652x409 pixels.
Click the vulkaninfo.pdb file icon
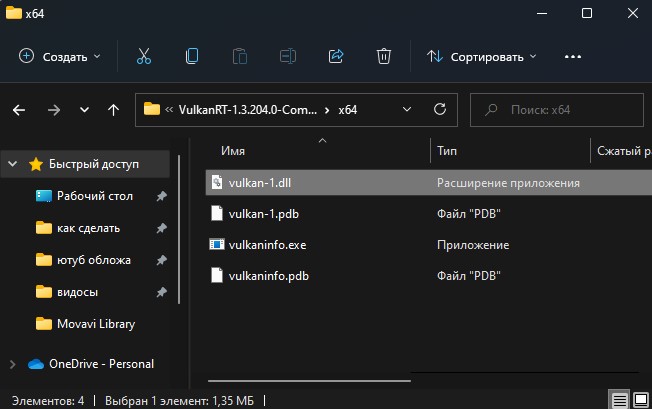(217, 276)
